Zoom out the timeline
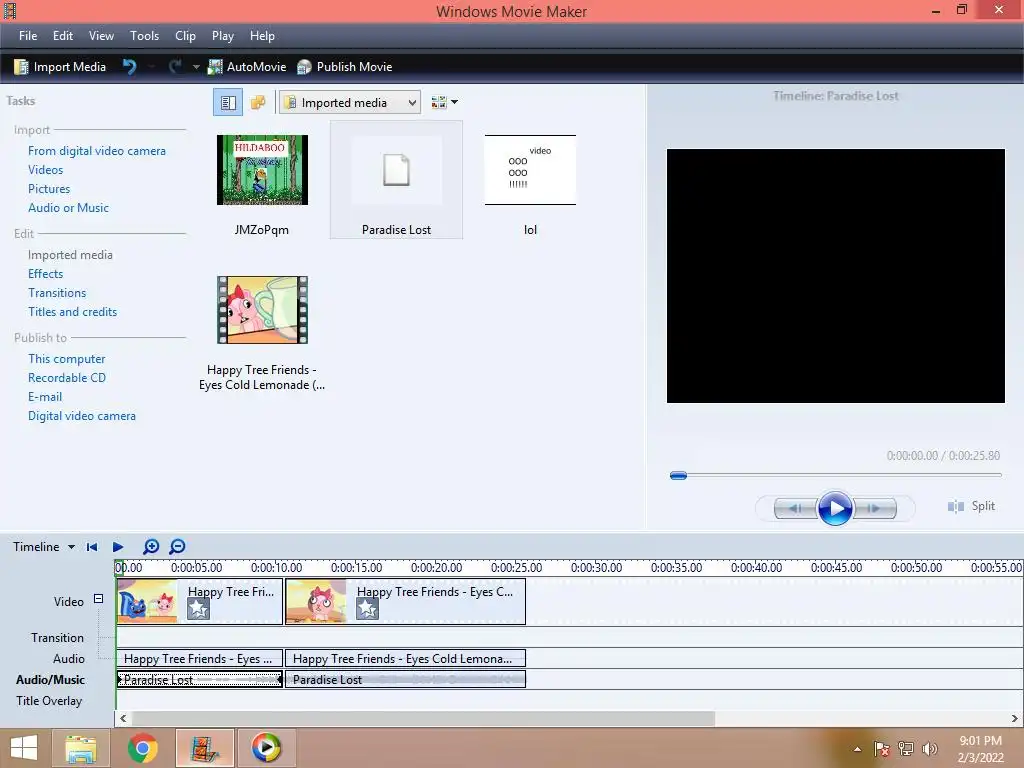 click(x=177, y=547)
